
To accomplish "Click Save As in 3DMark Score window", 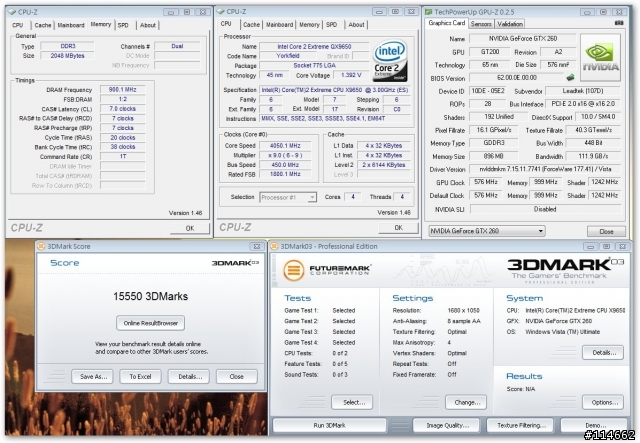I will coord(92,376).
